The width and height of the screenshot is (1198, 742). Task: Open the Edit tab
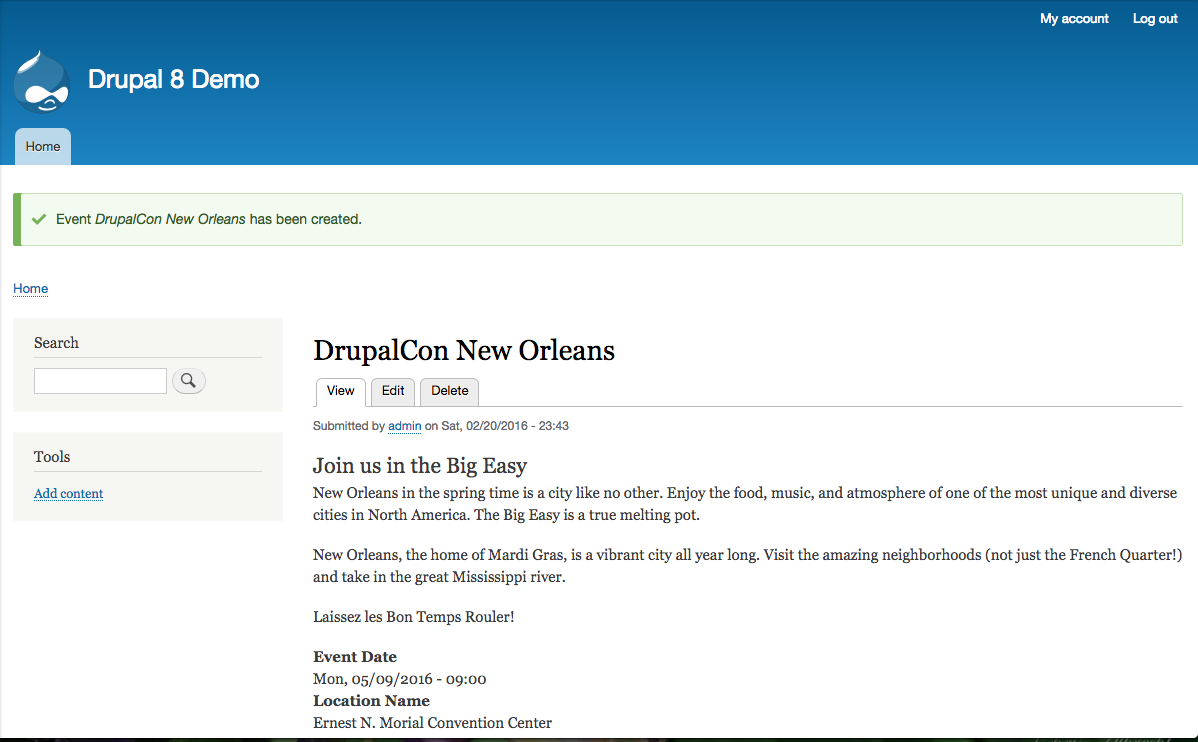pyautogui.click(x=393, y=391)
